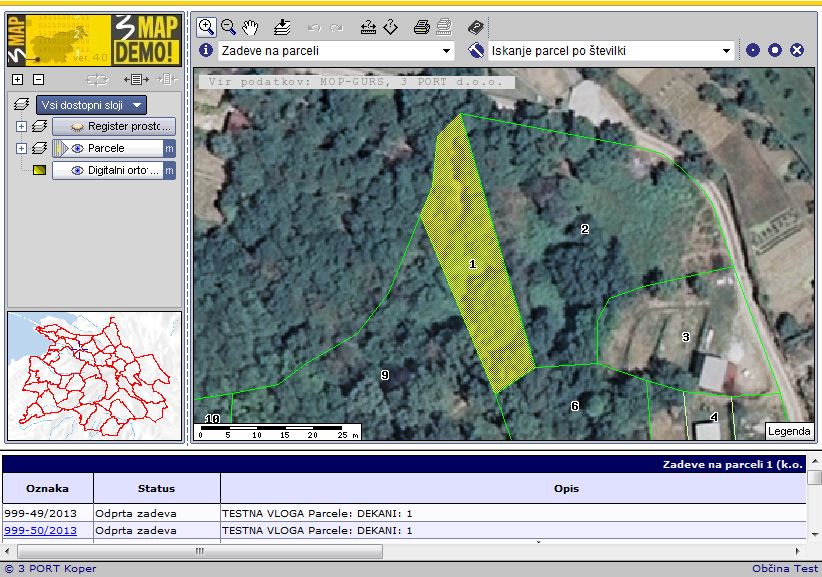Click the Oznaka column header

(48, 488)
